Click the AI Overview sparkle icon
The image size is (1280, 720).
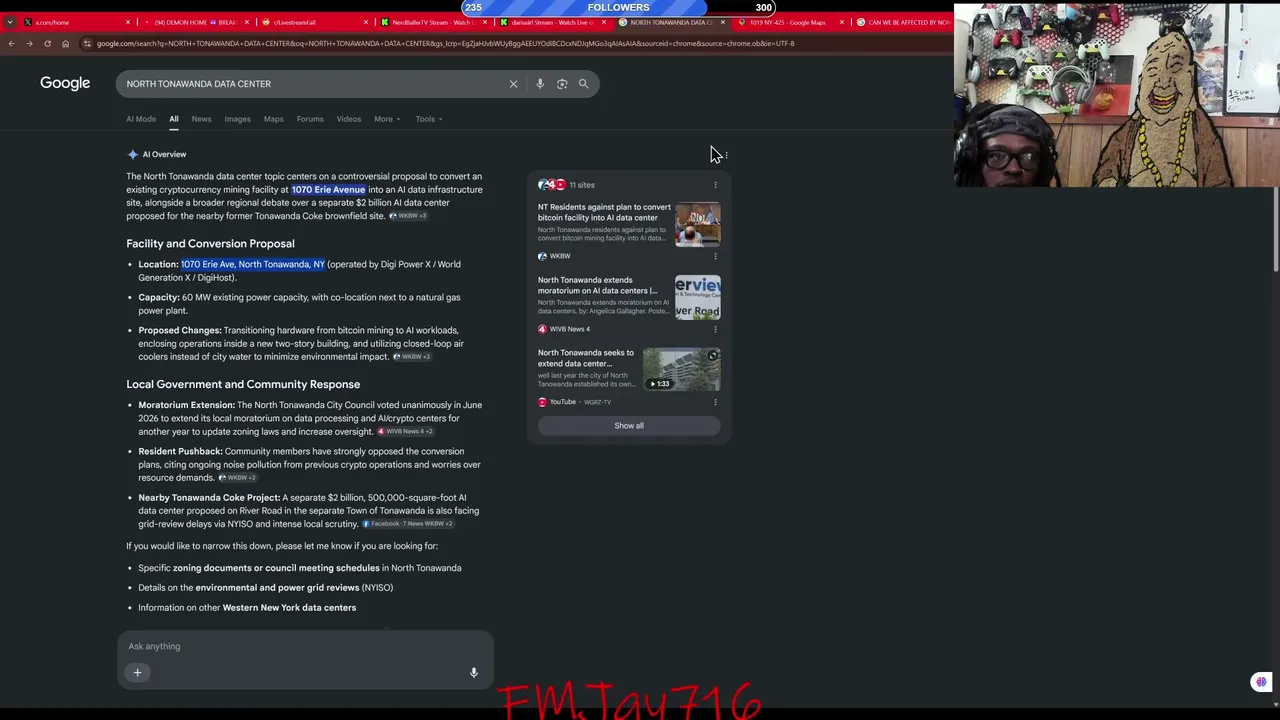132,154
